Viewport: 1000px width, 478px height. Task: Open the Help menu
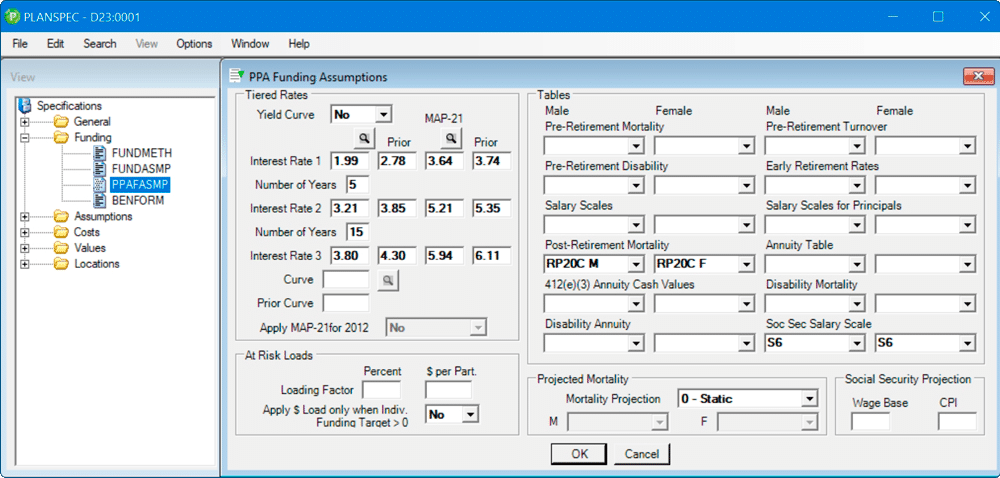(298, 44)
